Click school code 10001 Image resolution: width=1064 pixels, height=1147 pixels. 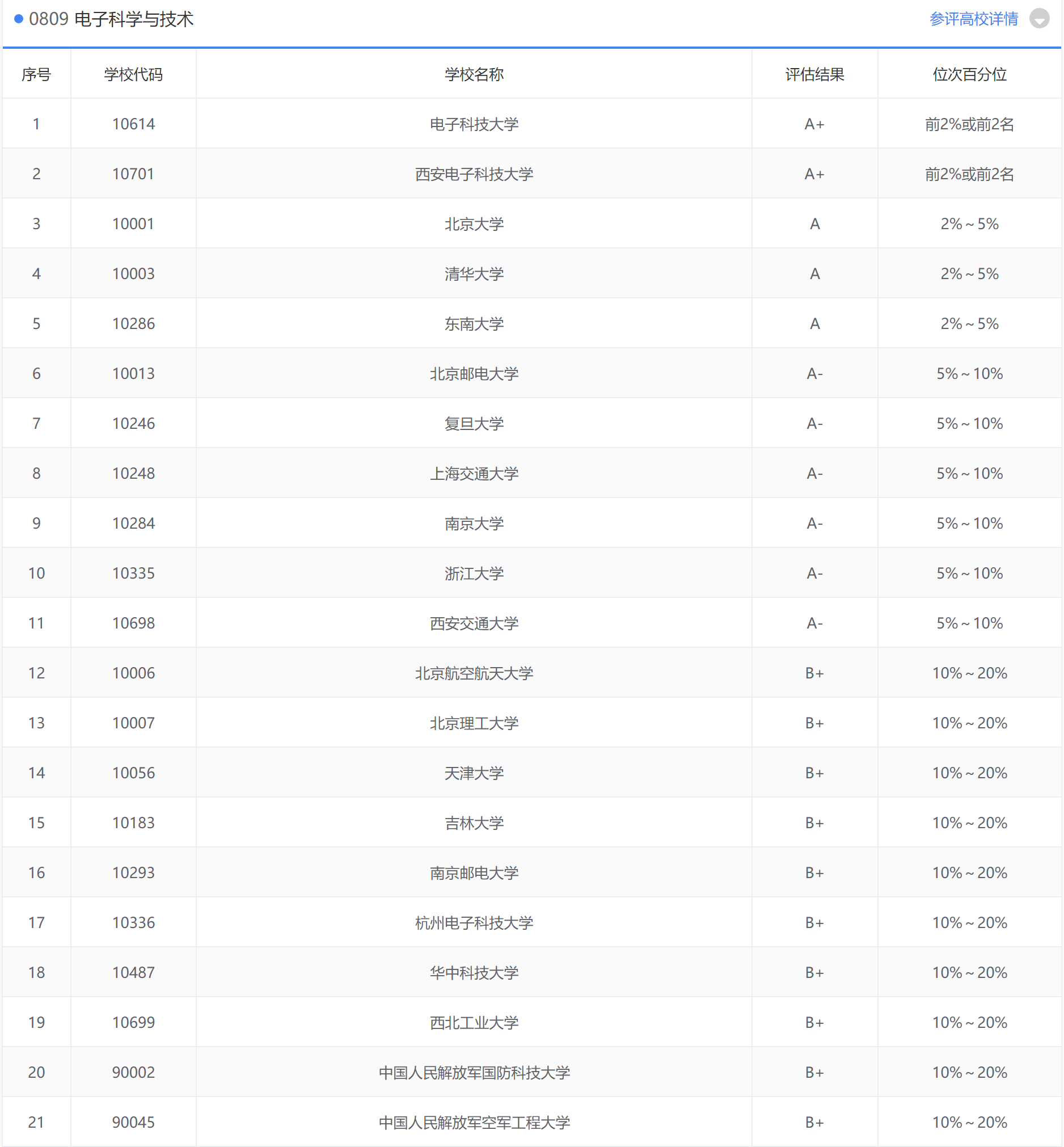pos(134,224)
